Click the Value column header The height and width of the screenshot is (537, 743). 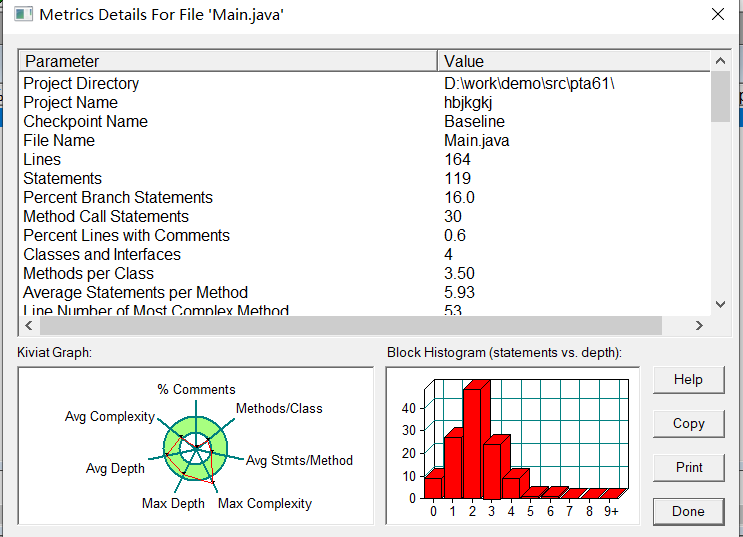(x=574, y=61)
